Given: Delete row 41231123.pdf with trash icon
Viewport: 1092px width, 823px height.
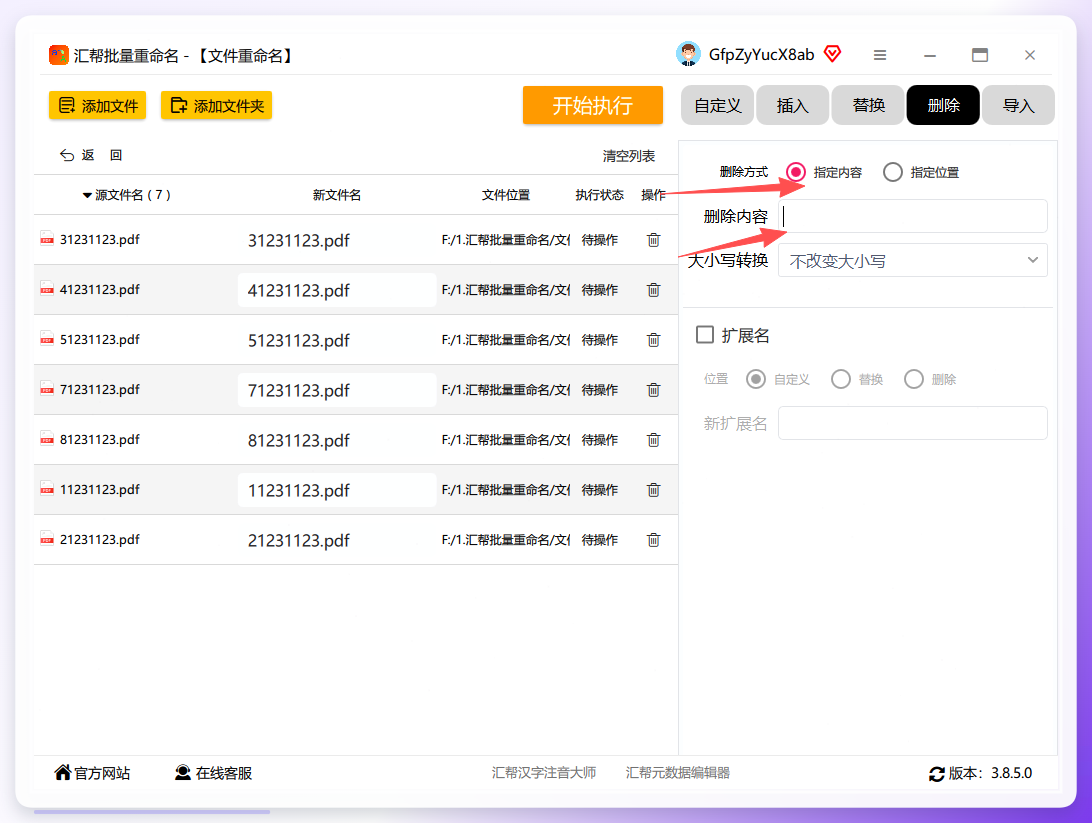Looking at the screenshot, I should [653, 290].
